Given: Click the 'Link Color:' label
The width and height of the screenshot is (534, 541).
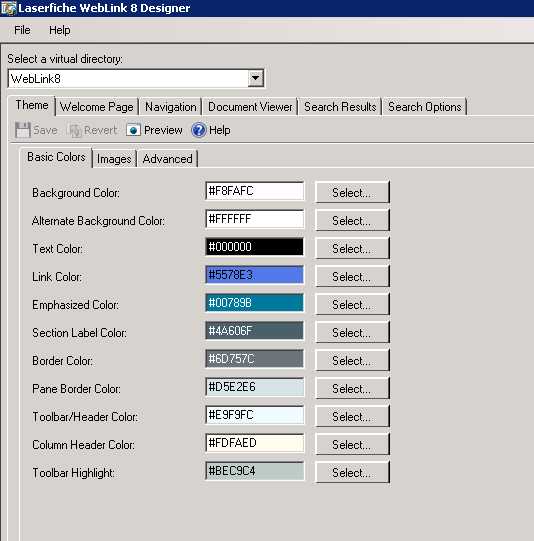Looking at the screenshot, I should point(57,277).
